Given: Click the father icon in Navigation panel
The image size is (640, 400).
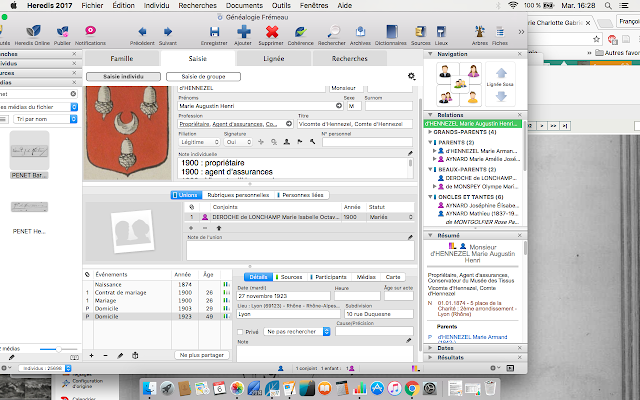Looking at the screenshot, I should (x=445, y=72).
